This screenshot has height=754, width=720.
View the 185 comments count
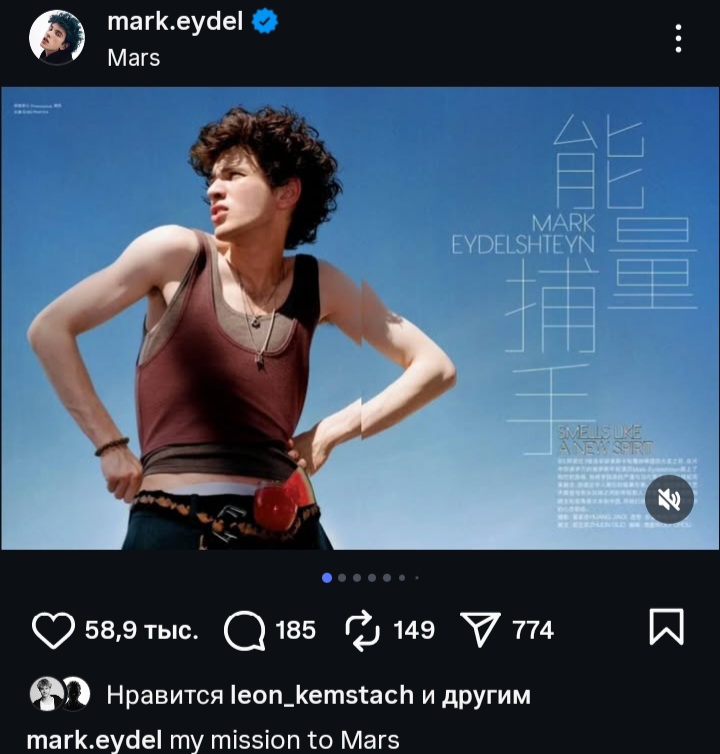click(295, 630)
